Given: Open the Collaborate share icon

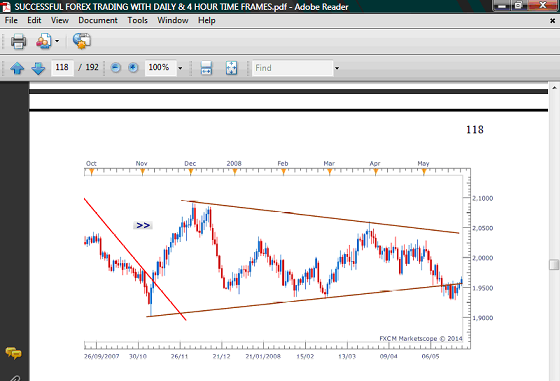Looking at the screenshot, I should [44, 41].
